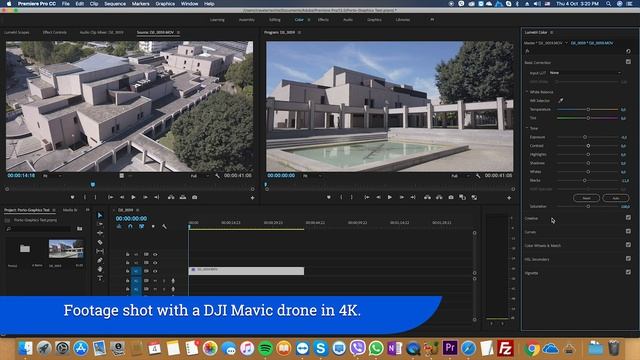Toggle V1 track output eye
640x360 pixels.
point(155,271)
